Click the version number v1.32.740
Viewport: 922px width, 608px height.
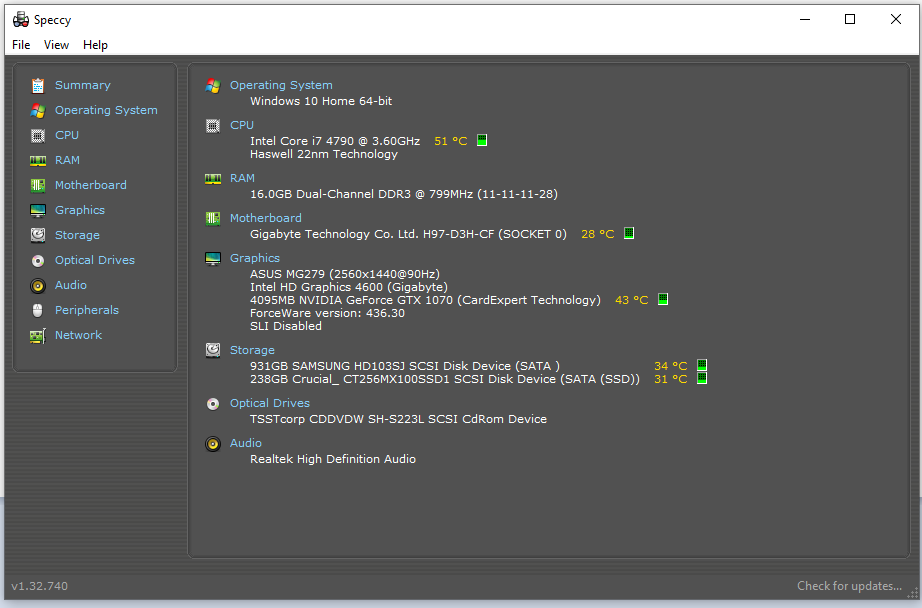39,586
